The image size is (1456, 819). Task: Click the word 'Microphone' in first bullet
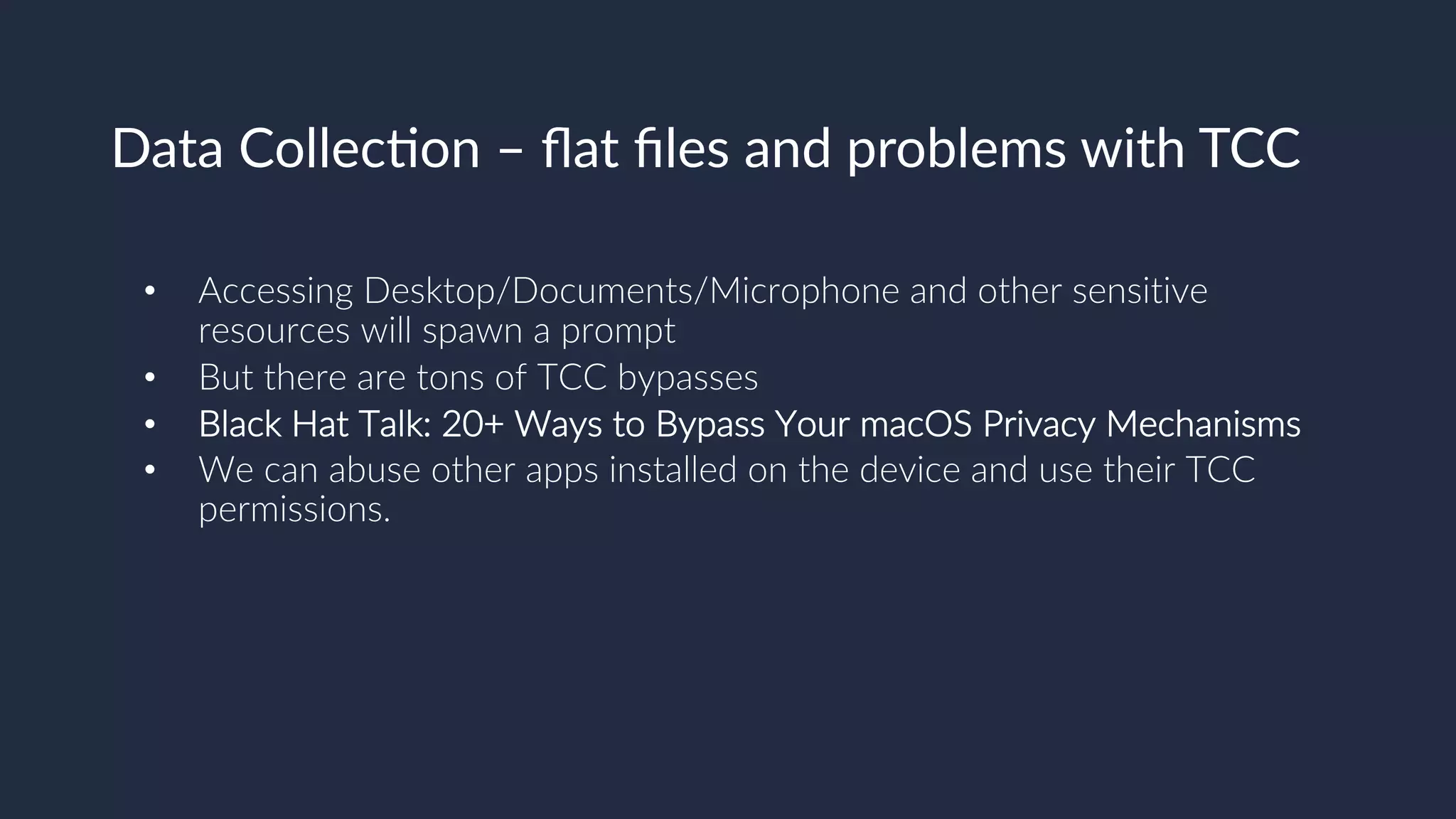click(x=804, y=291)
